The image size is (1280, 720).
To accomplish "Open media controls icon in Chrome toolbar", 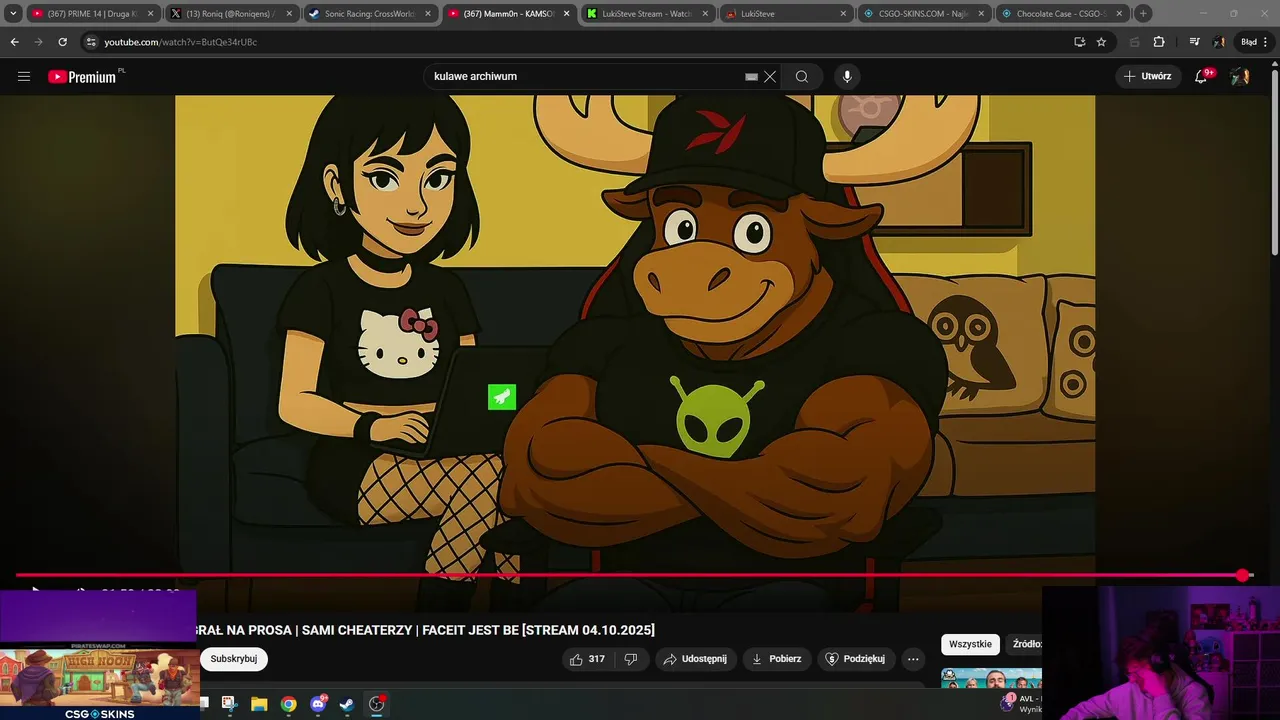I will pyautogui.click(x=1194, y=42).
